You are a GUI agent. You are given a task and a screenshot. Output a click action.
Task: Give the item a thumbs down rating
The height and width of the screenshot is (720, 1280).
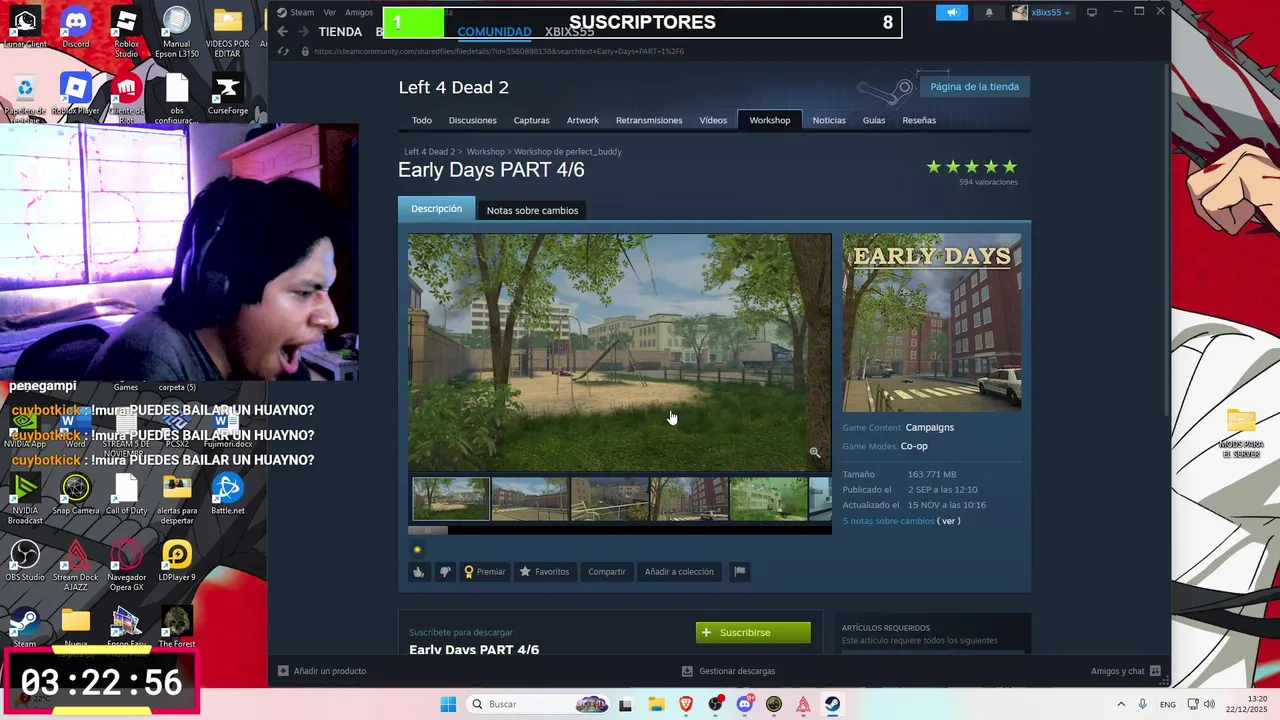click(445, 572)
